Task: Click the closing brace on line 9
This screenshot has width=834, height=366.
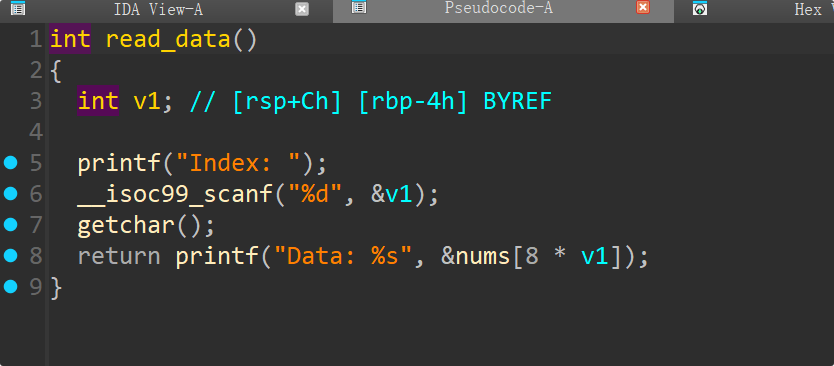Action: coord(56,287)
